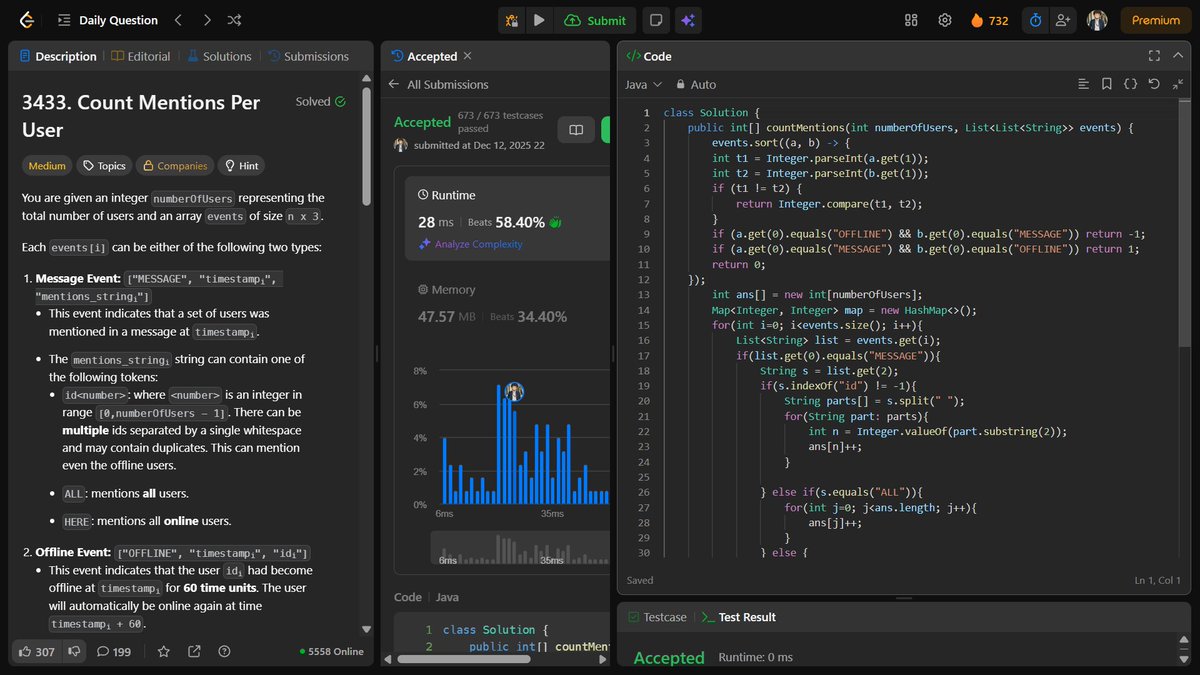
Task: Click the 5558 Online indicator
Action: coord(331,651)
